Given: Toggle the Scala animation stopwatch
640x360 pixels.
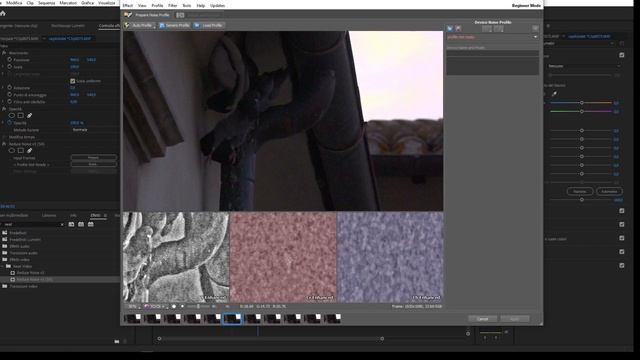Looking at the screenshot, I should [9, 67].
